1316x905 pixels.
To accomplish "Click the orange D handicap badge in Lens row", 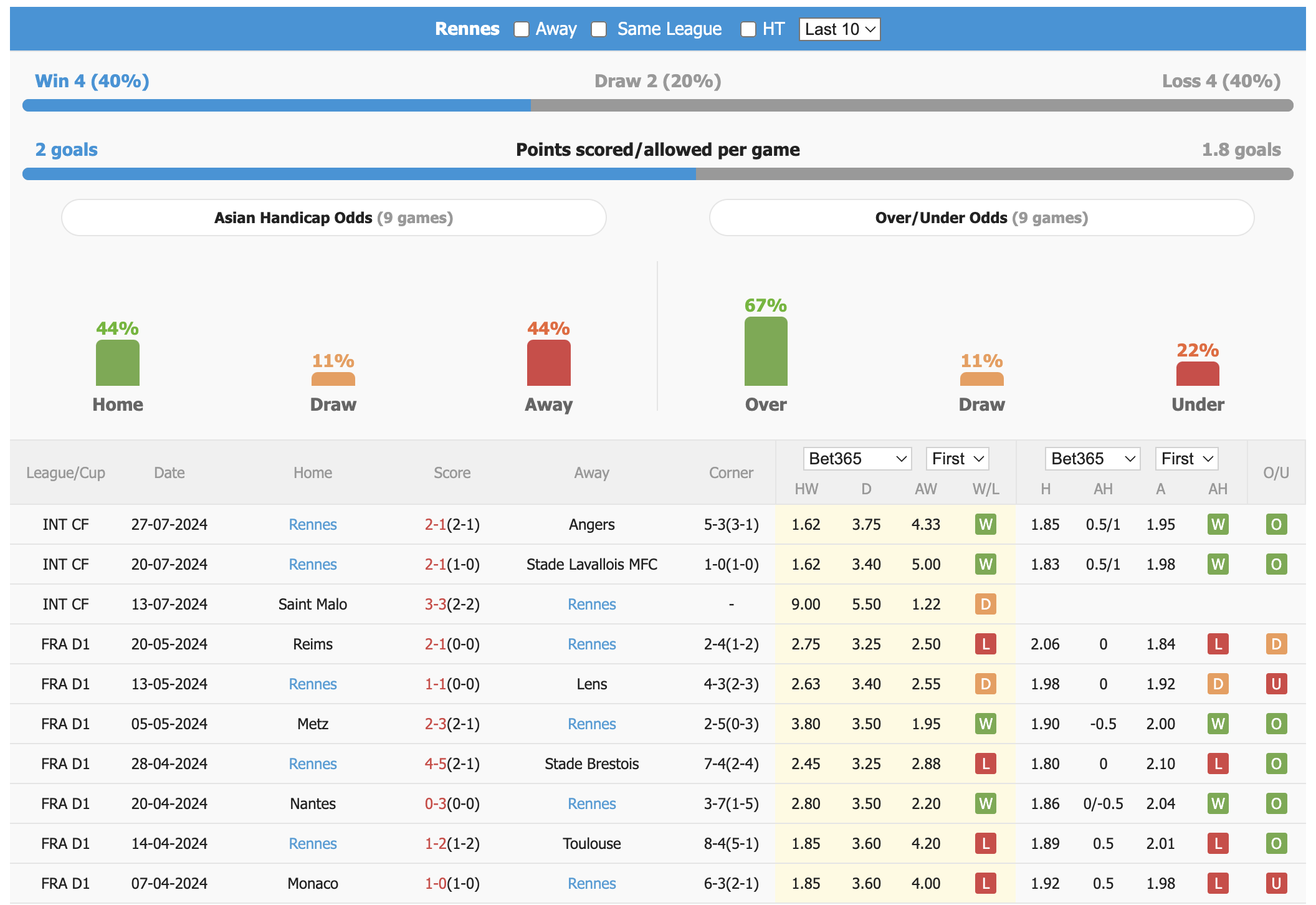I will coord(1218,684).
